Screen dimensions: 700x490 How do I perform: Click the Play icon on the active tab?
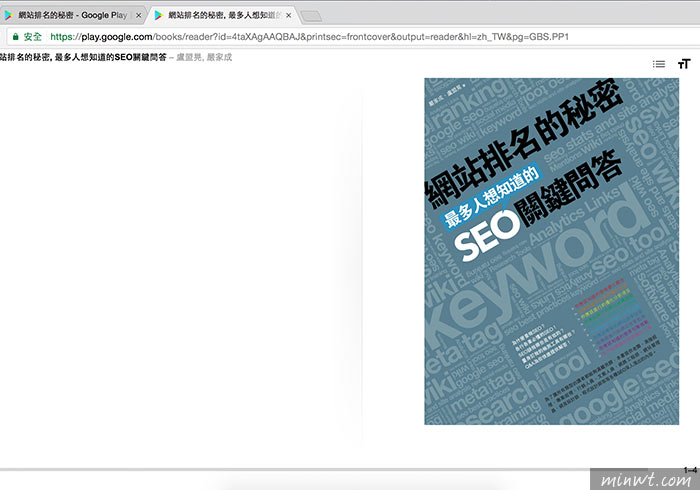[x=158, y=15]
